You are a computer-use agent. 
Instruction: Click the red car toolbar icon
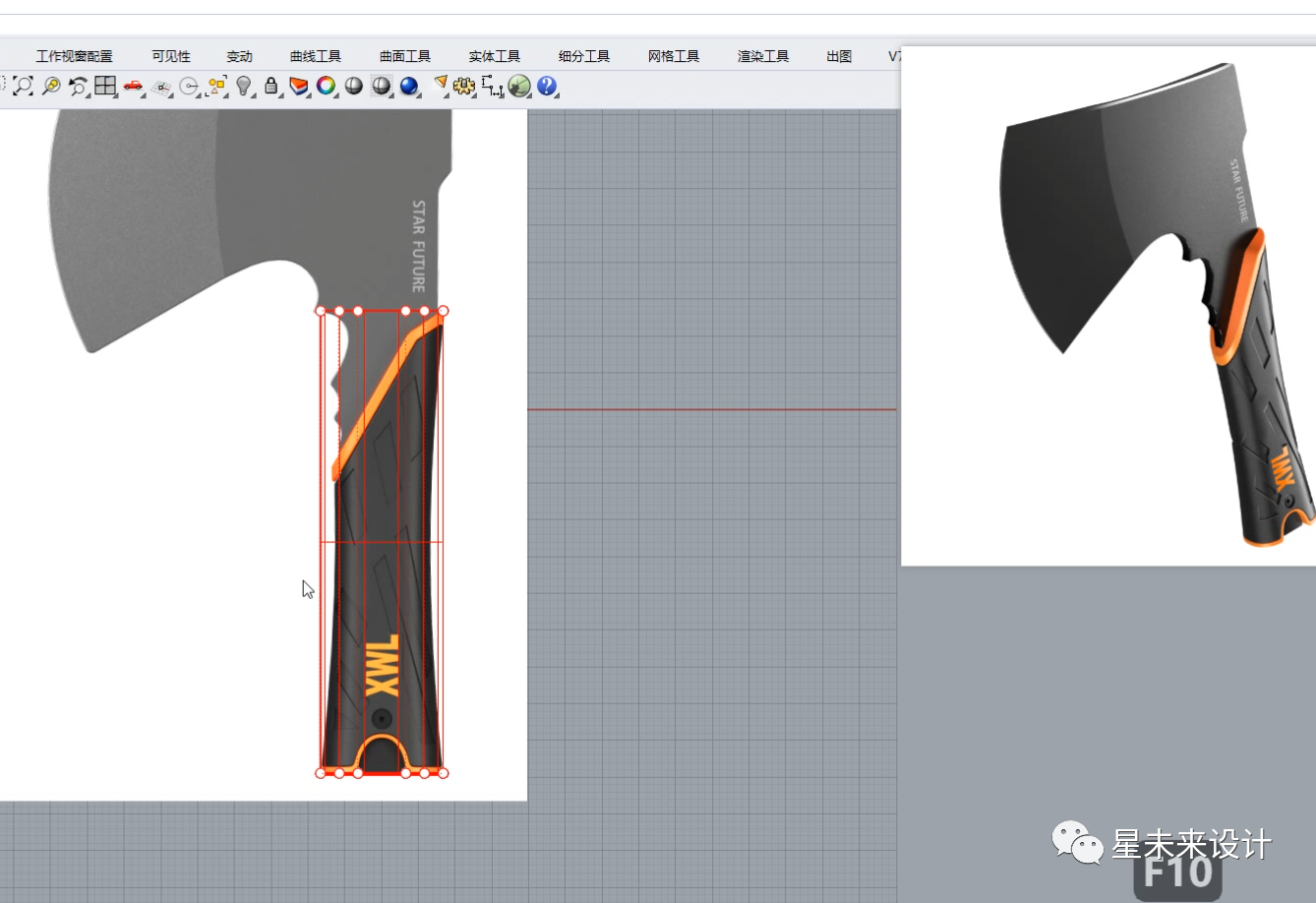pos(133,87)
